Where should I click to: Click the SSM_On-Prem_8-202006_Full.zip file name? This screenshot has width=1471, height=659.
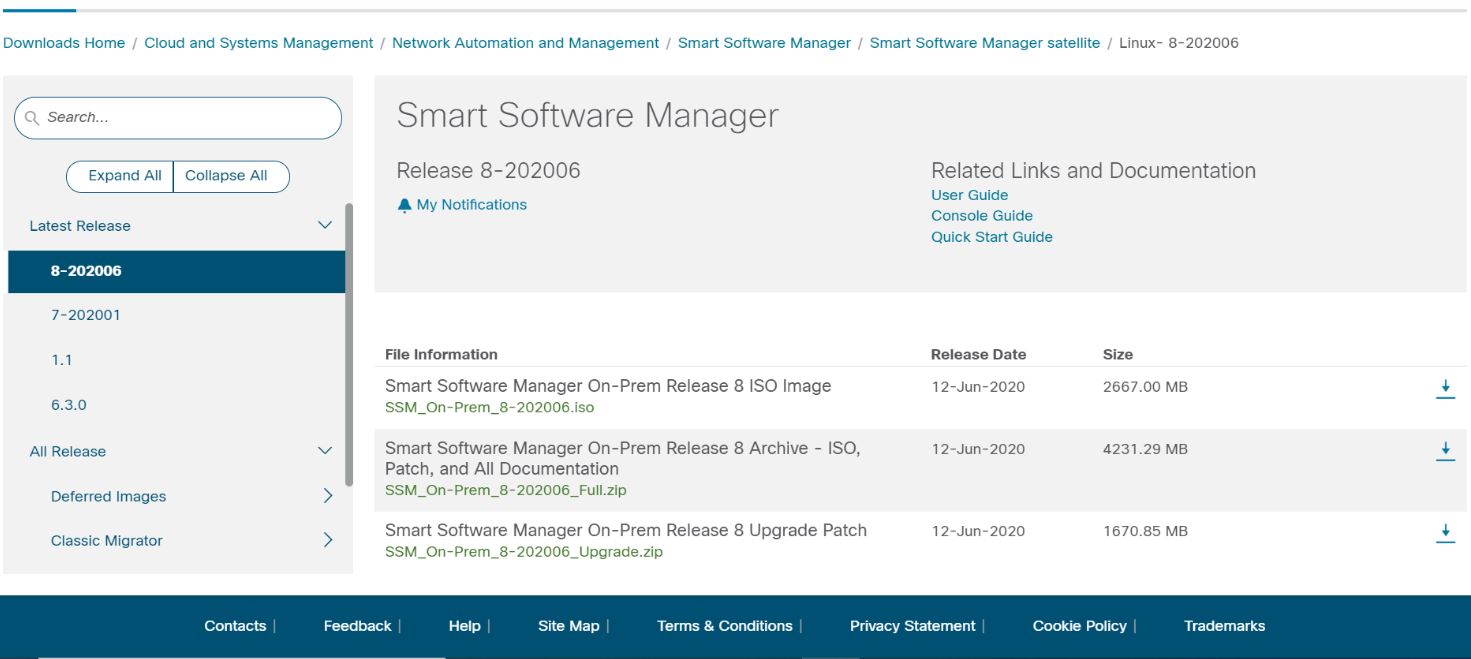pos(506,490)
